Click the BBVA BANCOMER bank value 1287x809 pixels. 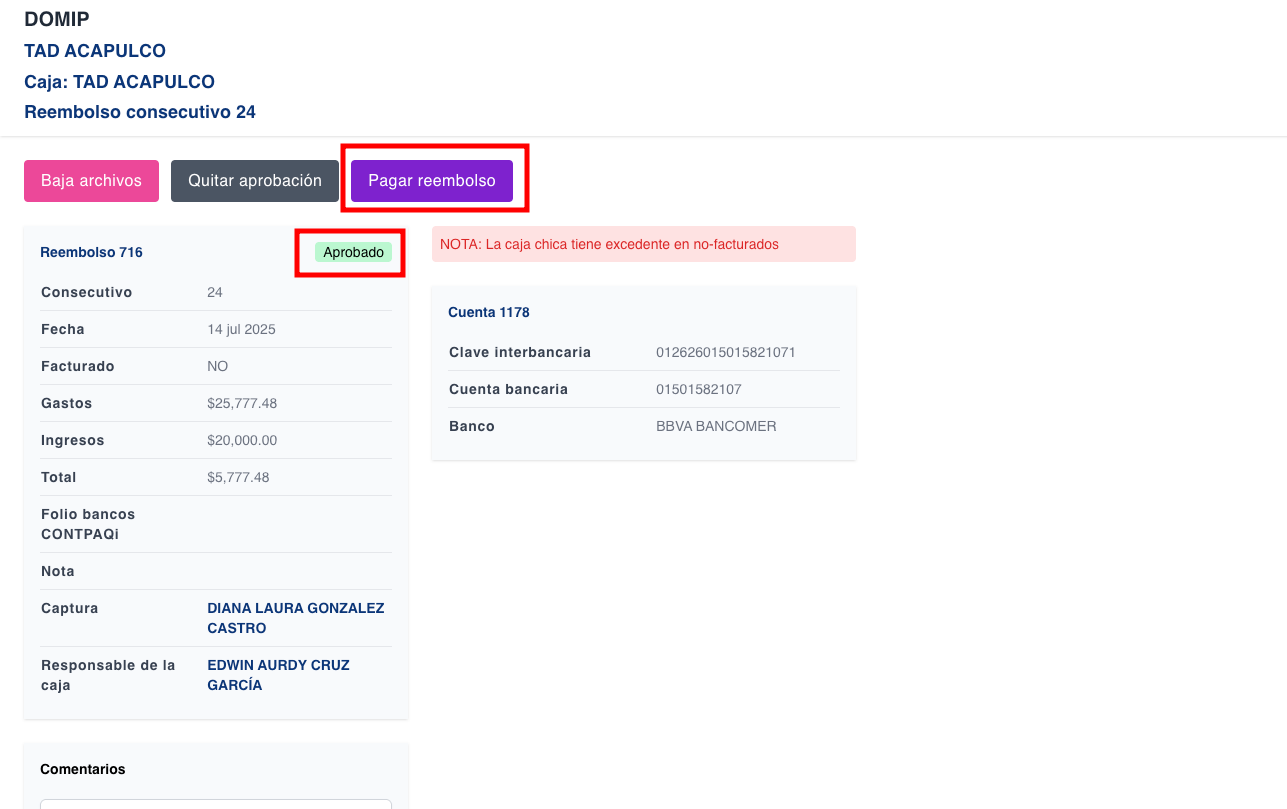(716, 427)
